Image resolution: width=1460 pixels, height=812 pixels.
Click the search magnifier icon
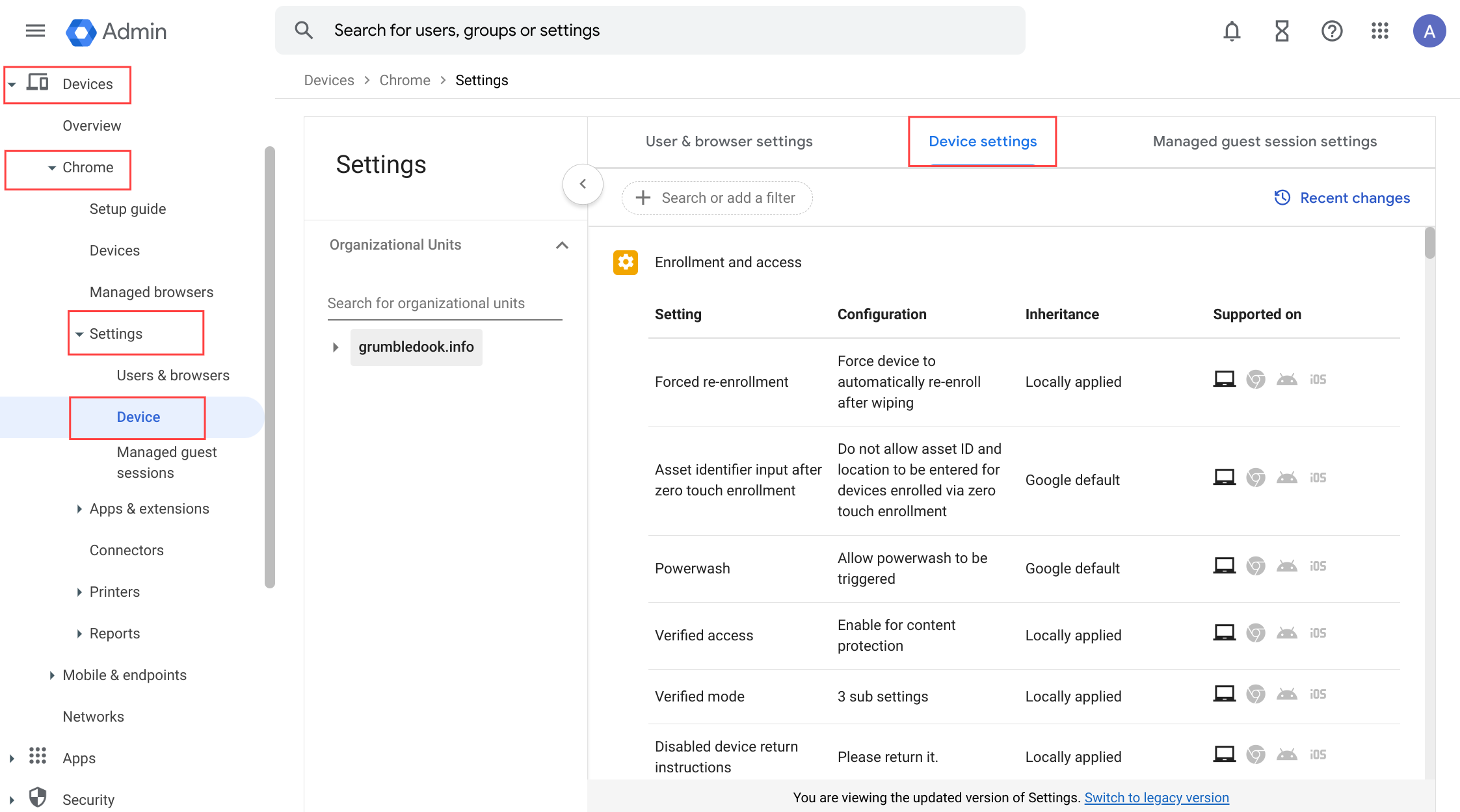click(304, 30)
